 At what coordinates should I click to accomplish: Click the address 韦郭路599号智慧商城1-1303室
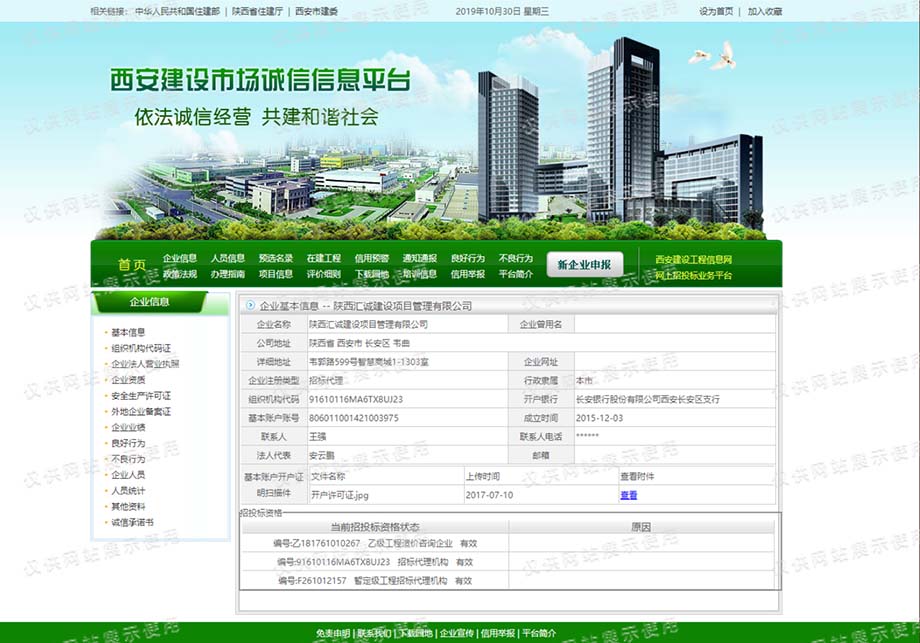pyautogui.click(x=369, y=362)
